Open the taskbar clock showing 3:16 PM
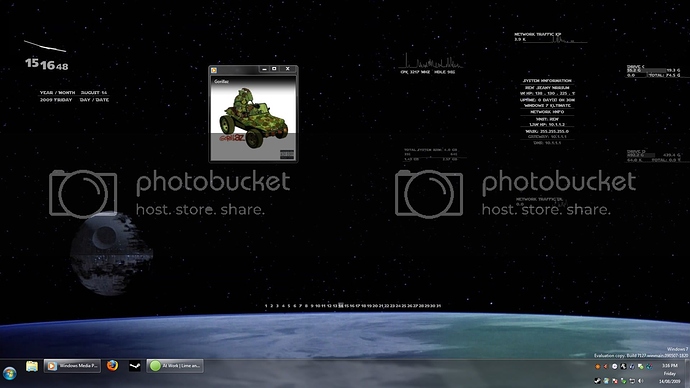The image size is (690, 388). click(670, 366)
